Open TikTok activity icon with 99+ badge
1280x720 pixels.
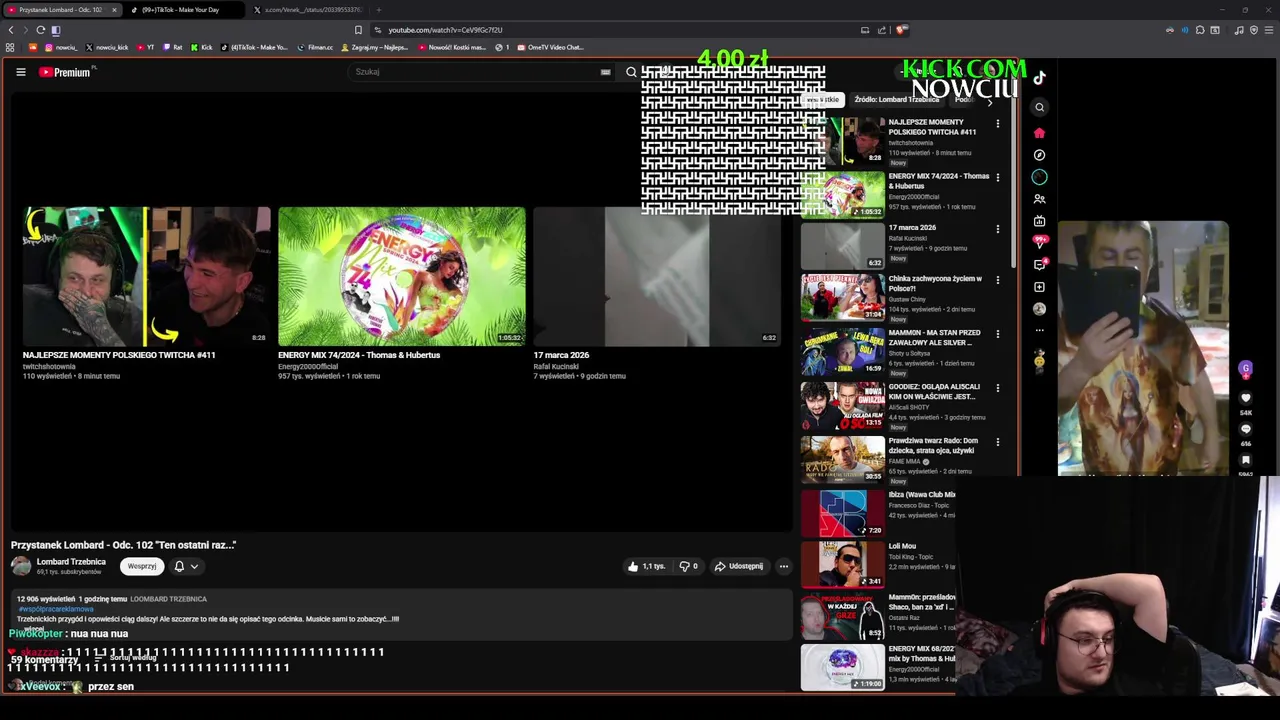(1039, 242)
